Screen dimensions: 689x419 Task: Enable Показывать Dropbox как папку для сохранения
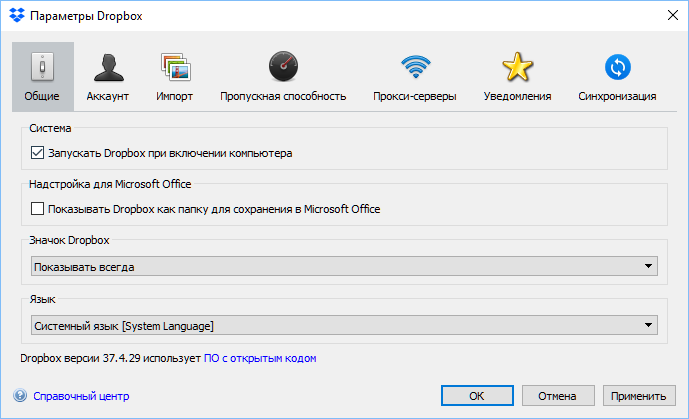37,209
